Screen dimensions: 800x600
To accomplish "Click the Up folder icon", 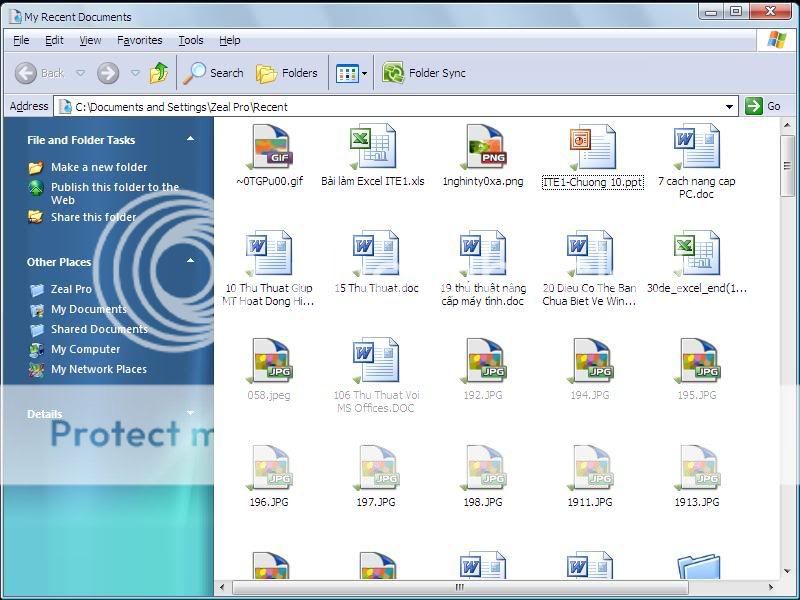I will [x=159, y=73].
